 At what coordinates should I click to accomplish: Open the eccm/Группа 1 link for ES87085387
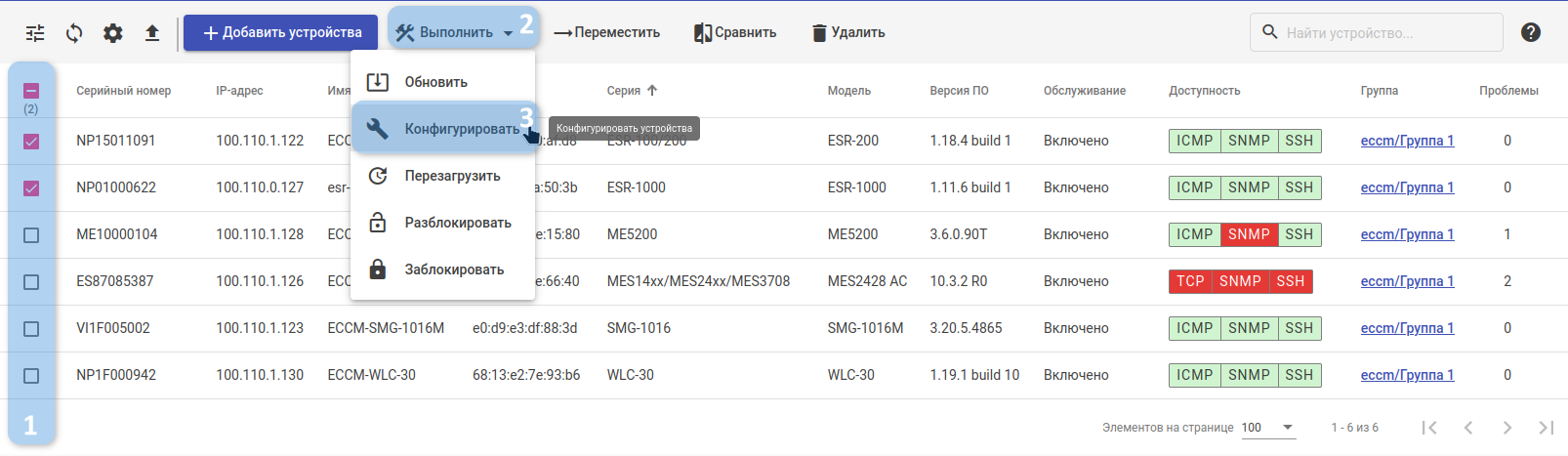tap(1407, 281)
